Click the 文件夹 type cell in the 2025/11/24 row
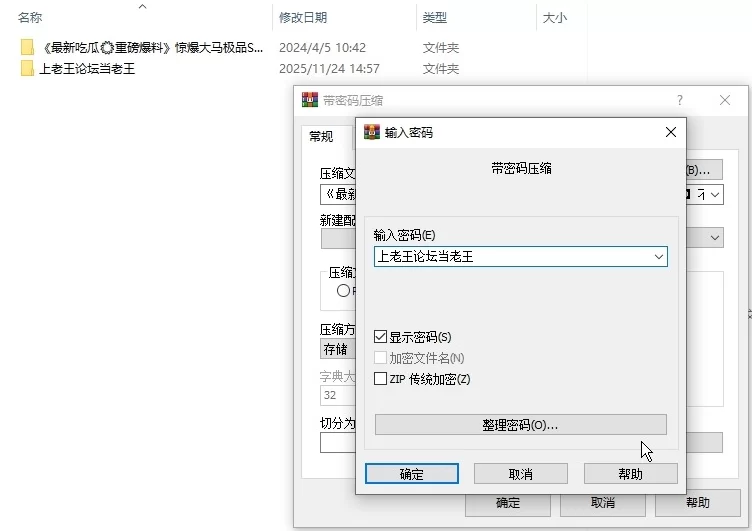The height and width of the screenshot is (531, 752). [441, 69]
